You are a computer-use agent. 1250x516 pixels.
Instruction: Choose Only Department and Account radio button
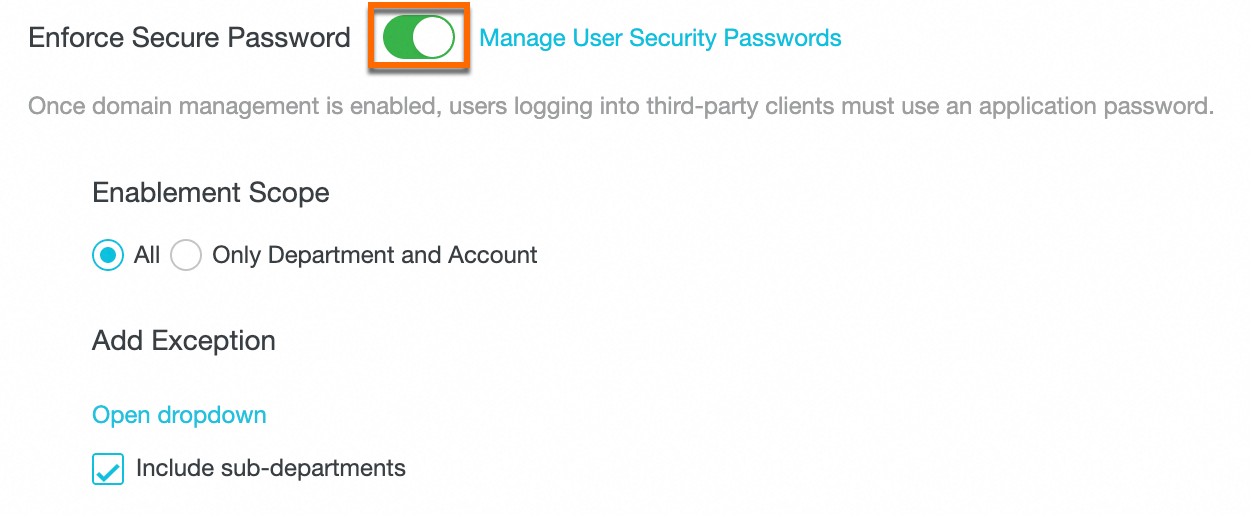[x=186, y=255]
